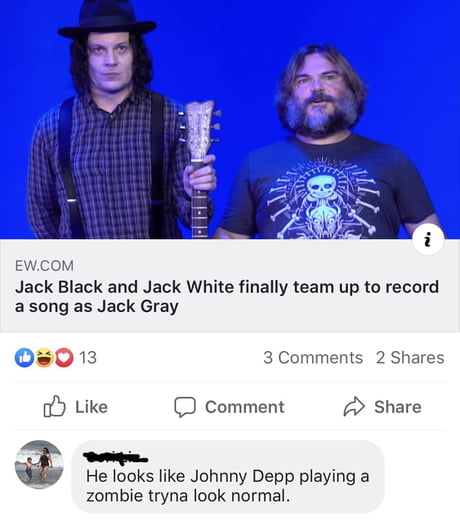Select the Johnny Depp zombie comment bubble
The image size is (460, 521).
tap(228, 476)
